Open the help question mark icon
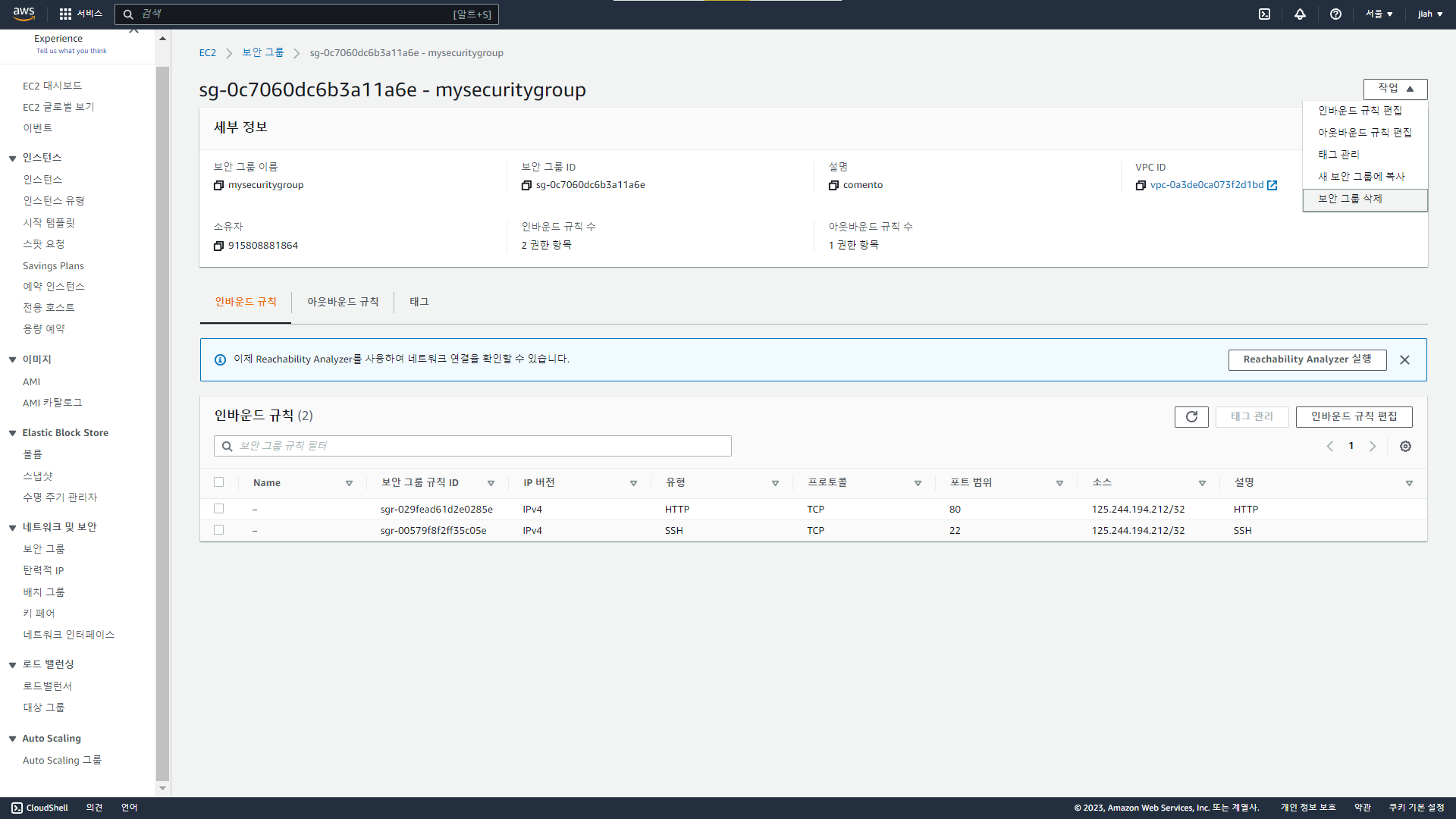 pos(1335,14)
